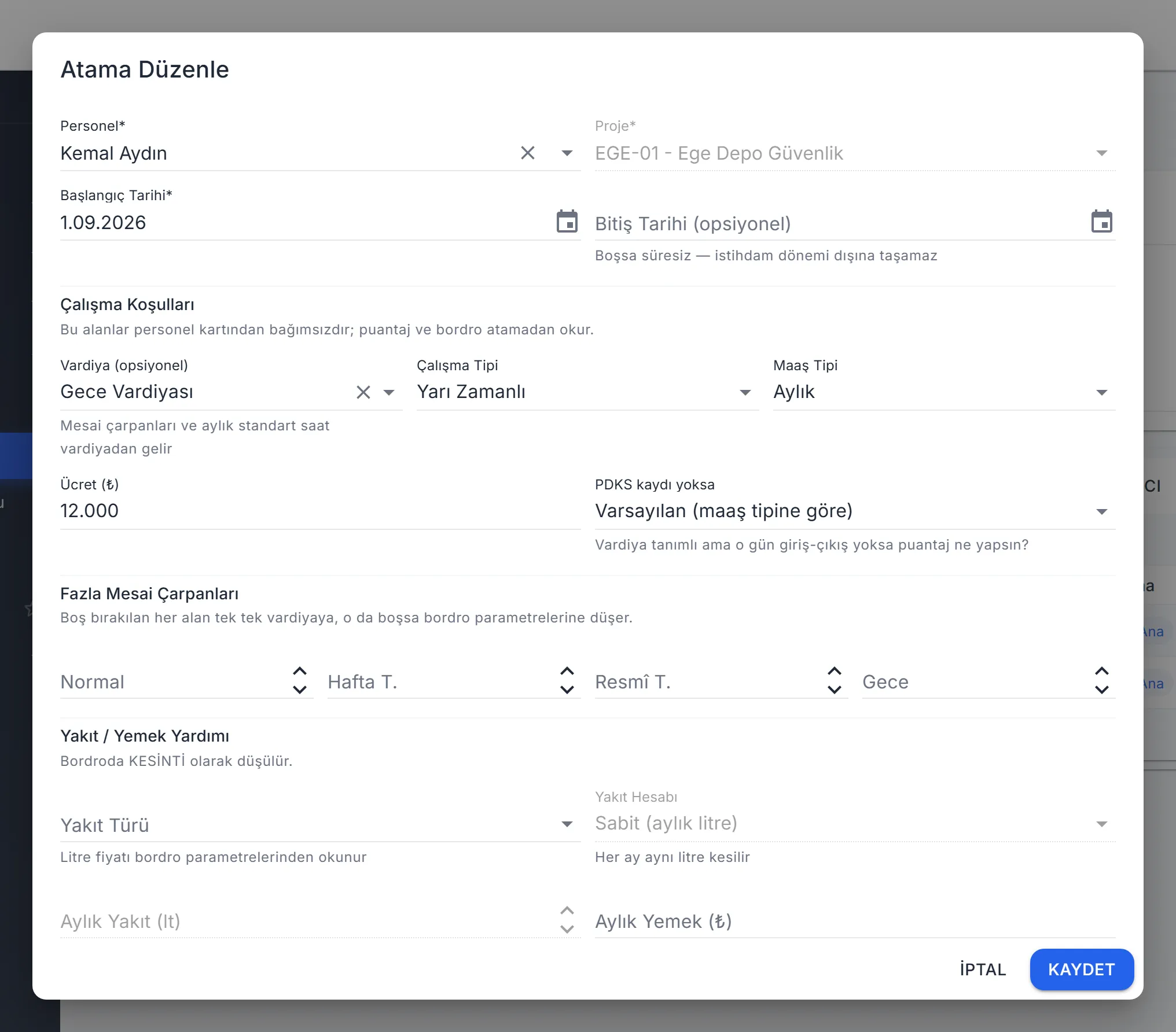Click the Yakıt / Yemek Yardımı heading
Screen dimensions: 1176x1032
pos(145,736)
